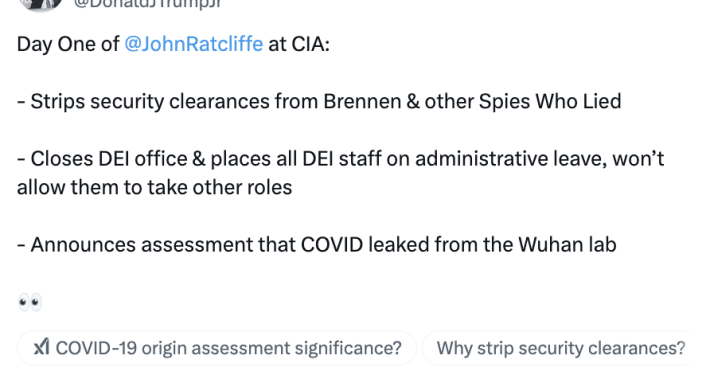This screenshot has width=710, height=375.
Task: Click the "Day One of" text
Action: (x=68, y=44)
